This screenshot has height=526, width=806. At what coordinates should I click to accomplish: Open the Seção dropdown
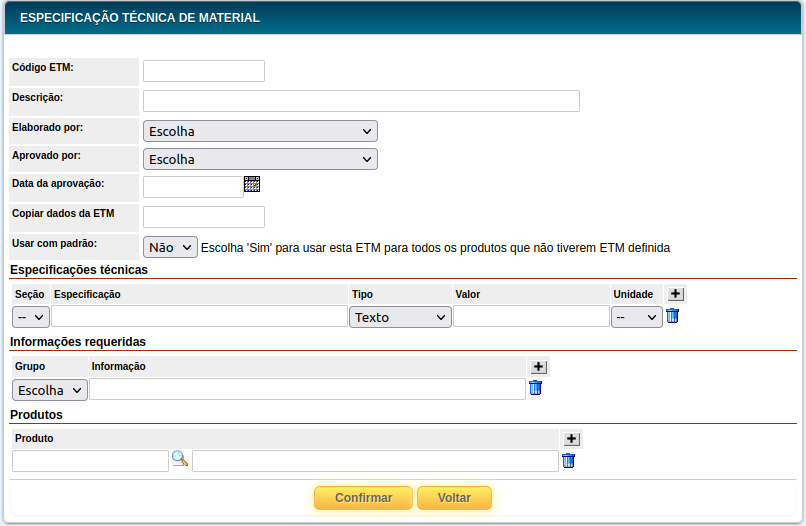31,317
